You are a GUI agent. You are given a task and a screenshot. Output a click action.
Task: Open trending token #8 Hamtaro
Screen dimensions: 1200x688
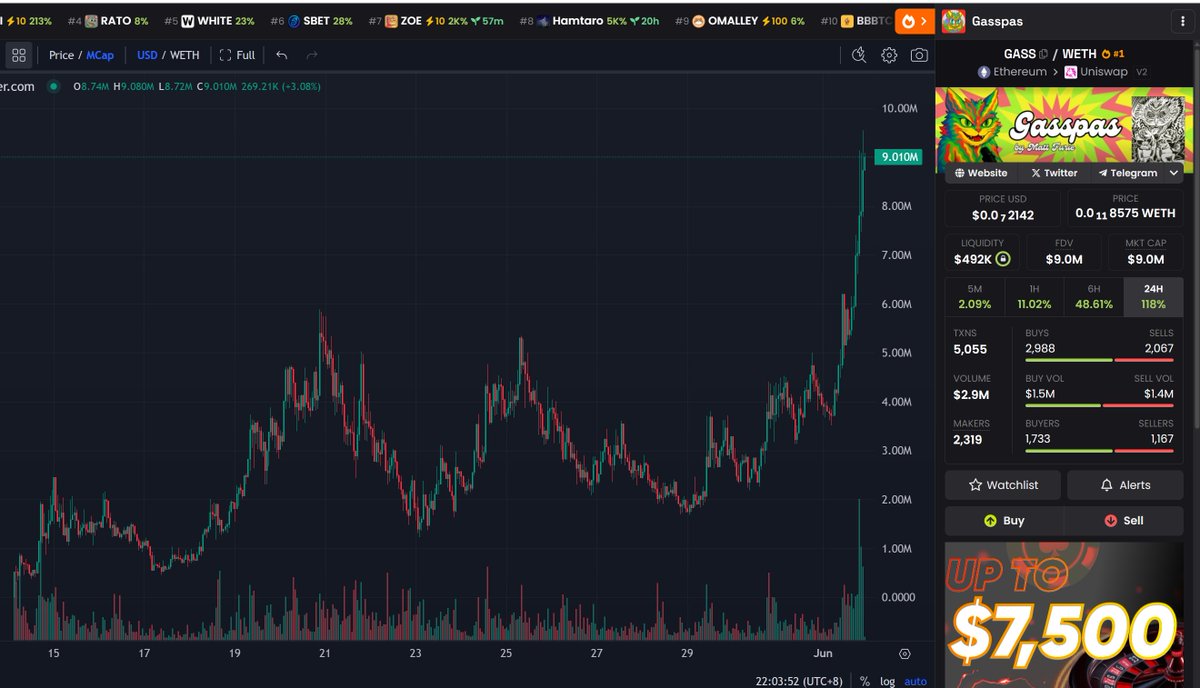589,20
